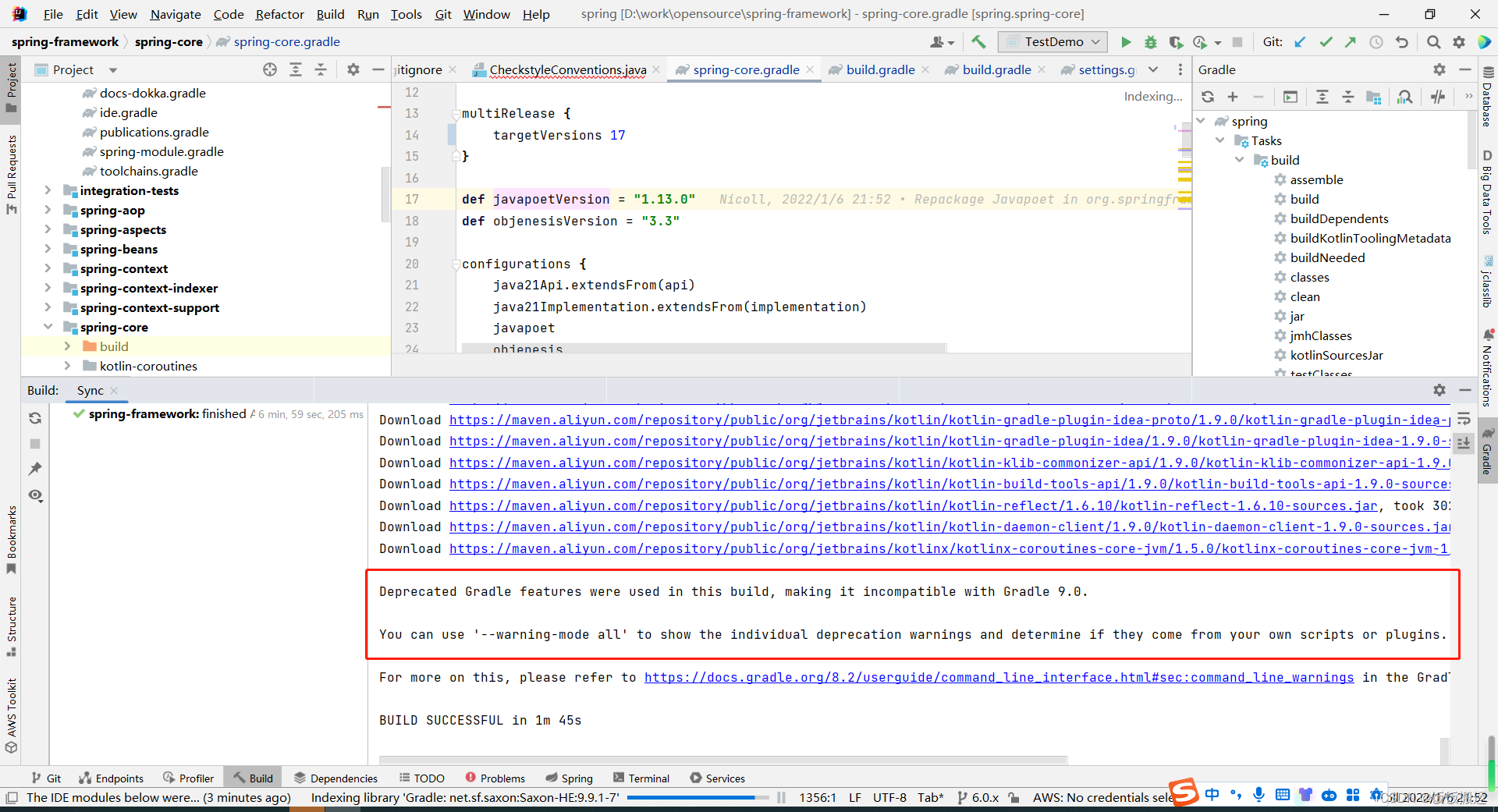This screenshot has height=812, width=1498.
Task: Collapse the build node under Tasks
Action: 1240,159
